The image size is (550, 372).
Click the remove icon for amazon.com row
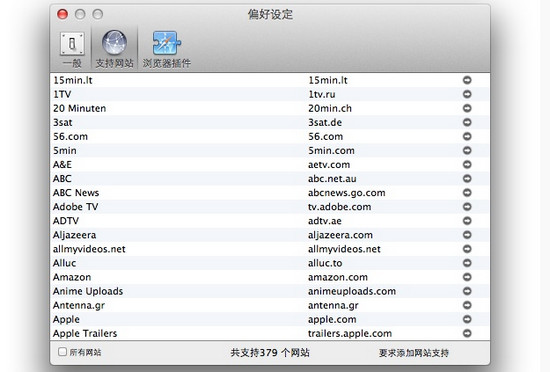tap(467, 277)
